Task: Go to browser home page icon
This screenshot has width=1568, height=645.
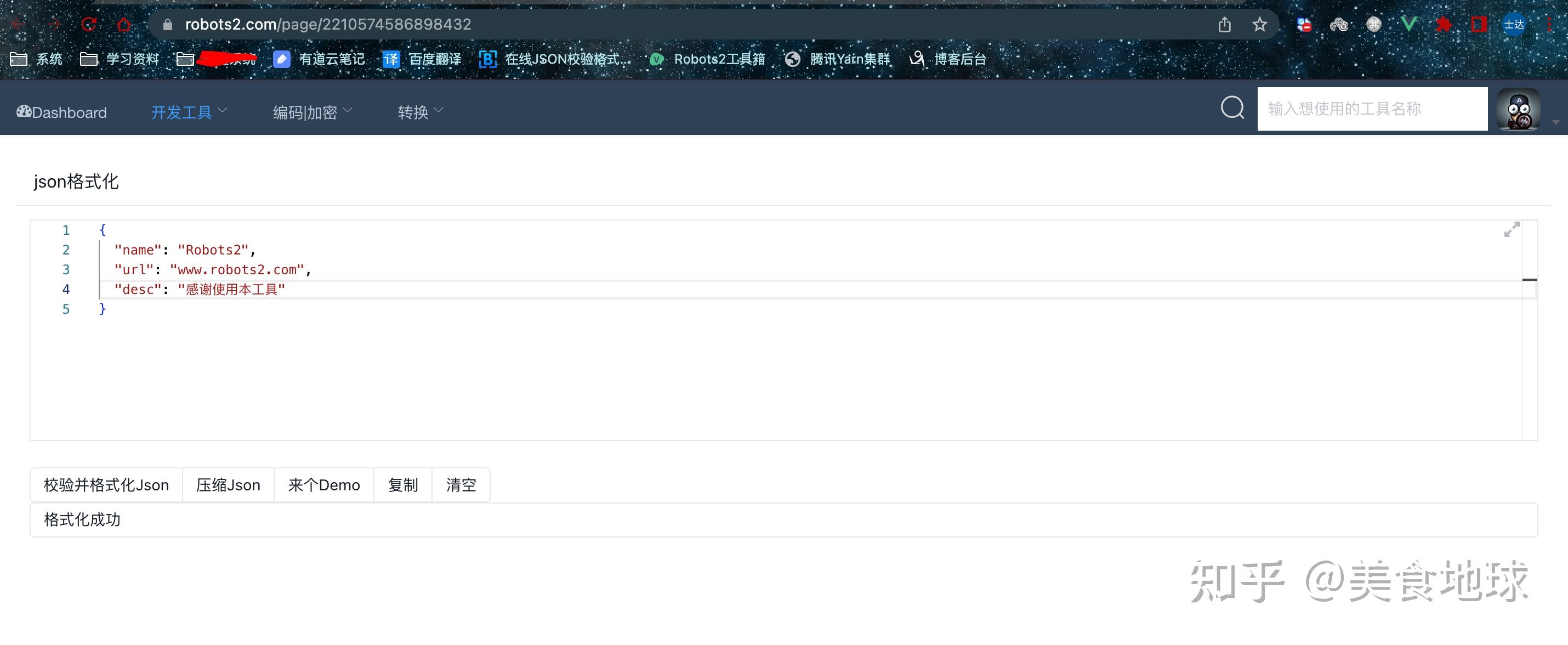Action: (x=123, y=24)
